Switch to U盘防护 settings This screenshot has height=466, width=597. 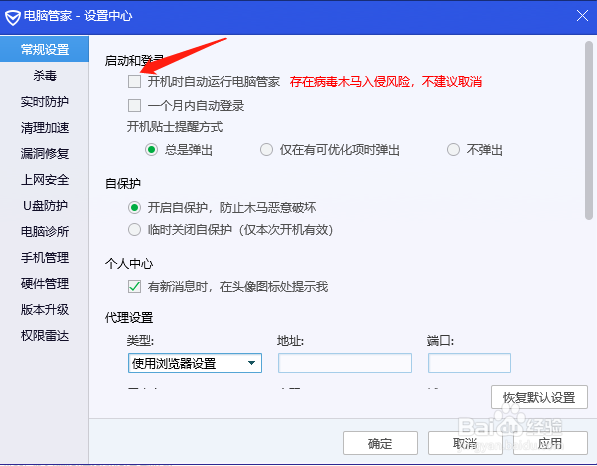tap(45, 206)
